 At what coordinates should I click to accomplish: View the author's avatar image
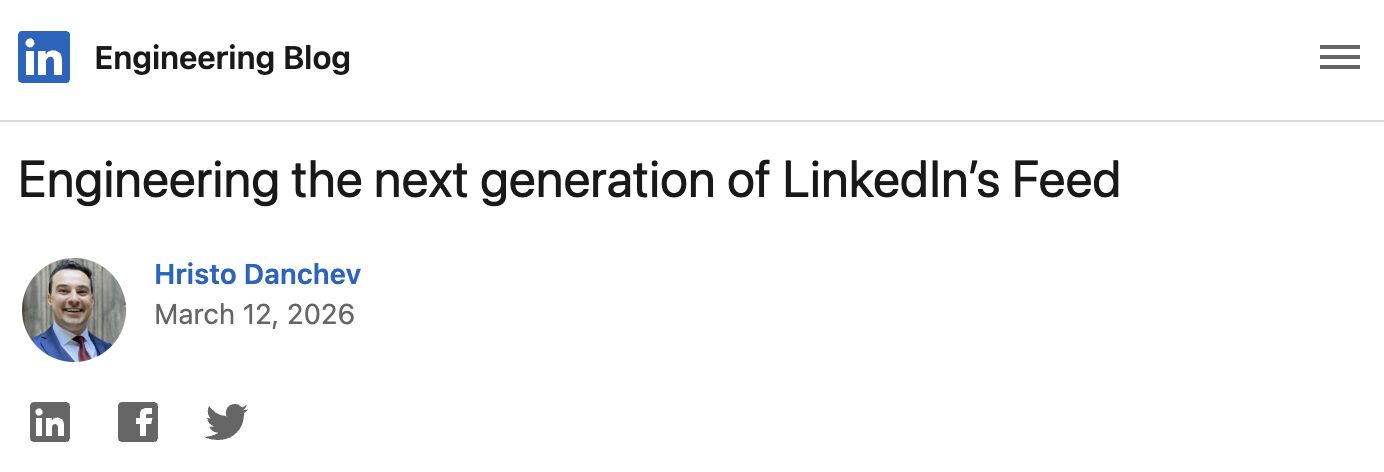coord(74,309)
